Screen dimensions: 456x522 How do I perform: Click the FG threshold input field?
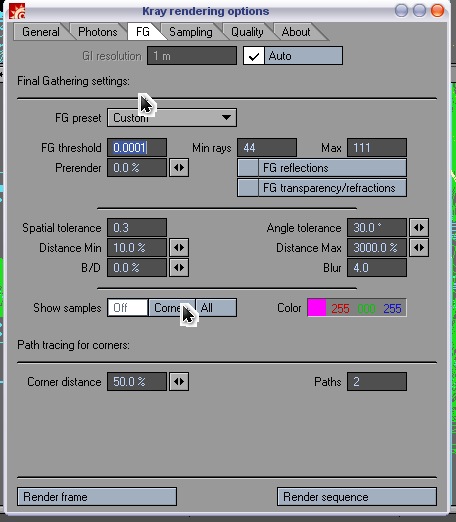tap(137, 148)
